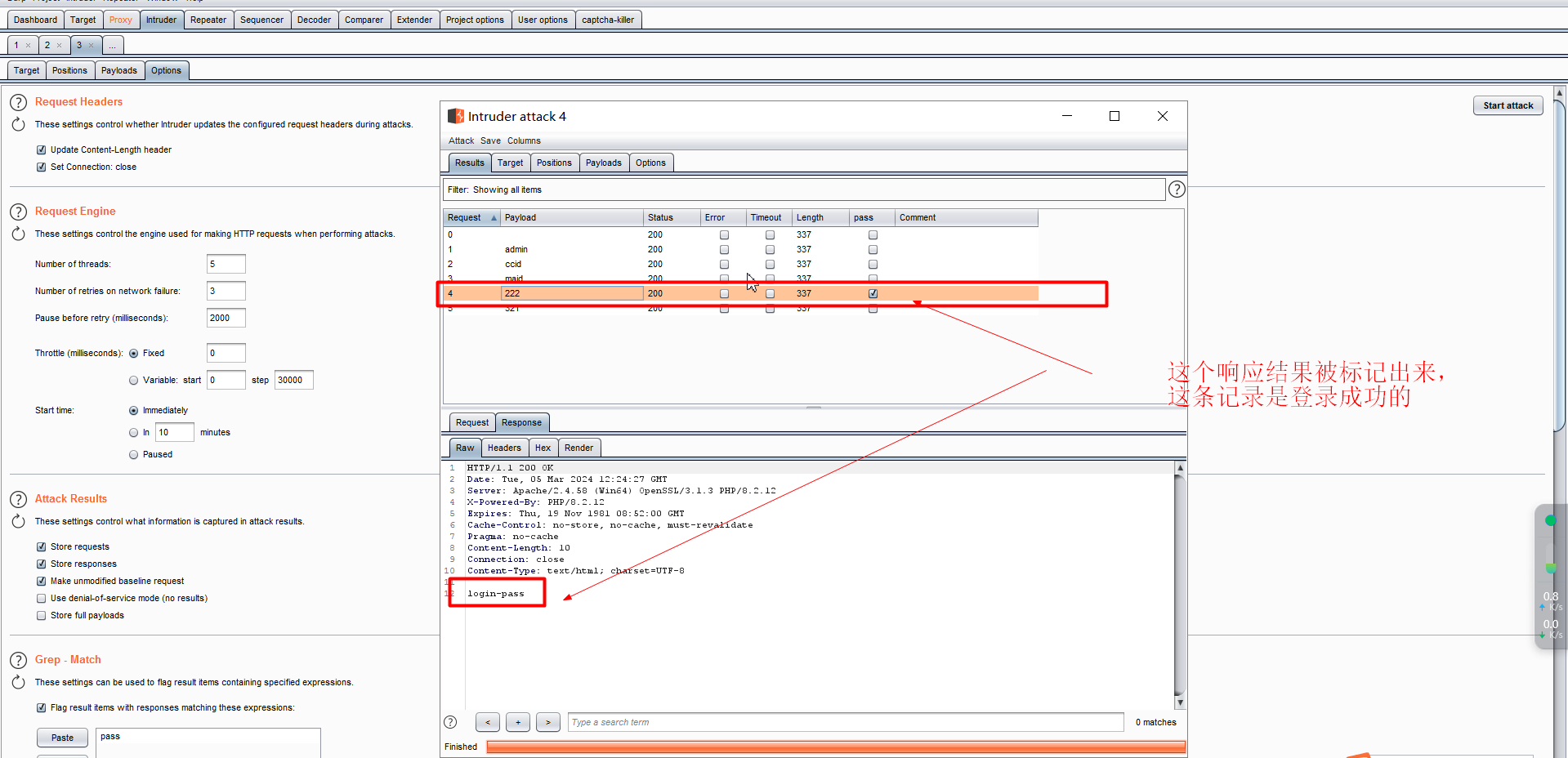Close Intruder tab 3
Image resolution: width=1568 pixels, height=758 pixels.
[91, 46]
